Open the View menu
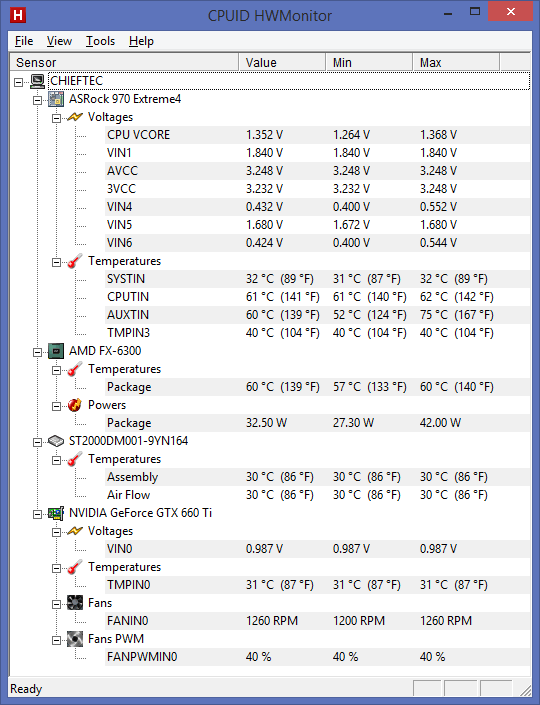The width and height of the screenshot is (540, 705). (x=59, y=41)
